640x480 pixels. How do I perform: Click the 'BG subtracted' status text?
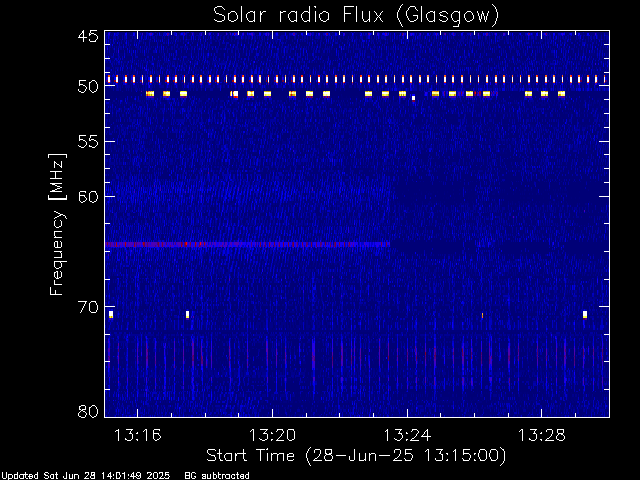pos(217,476)
